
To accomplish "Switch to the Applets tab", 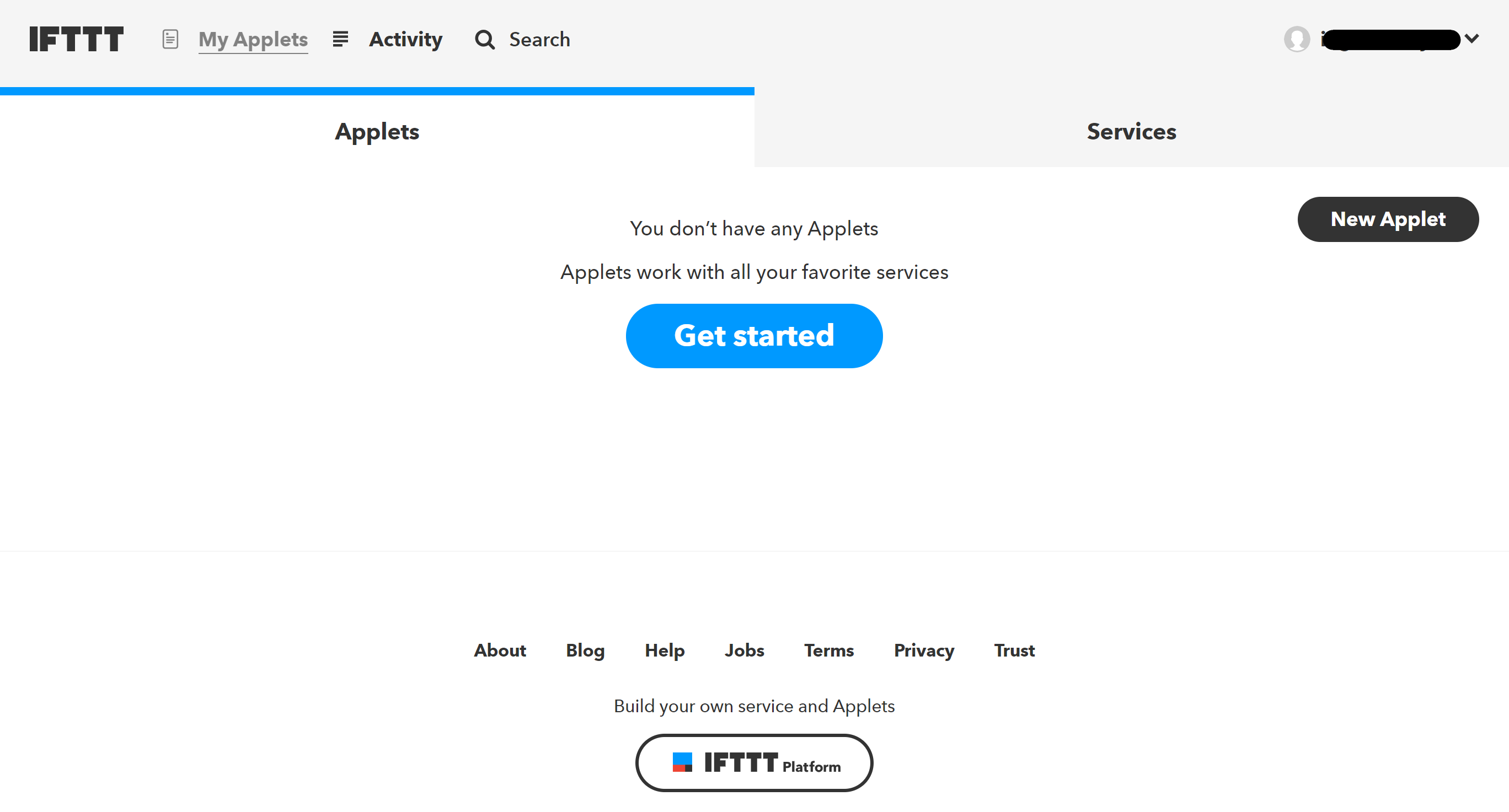I will click(378, 131).
